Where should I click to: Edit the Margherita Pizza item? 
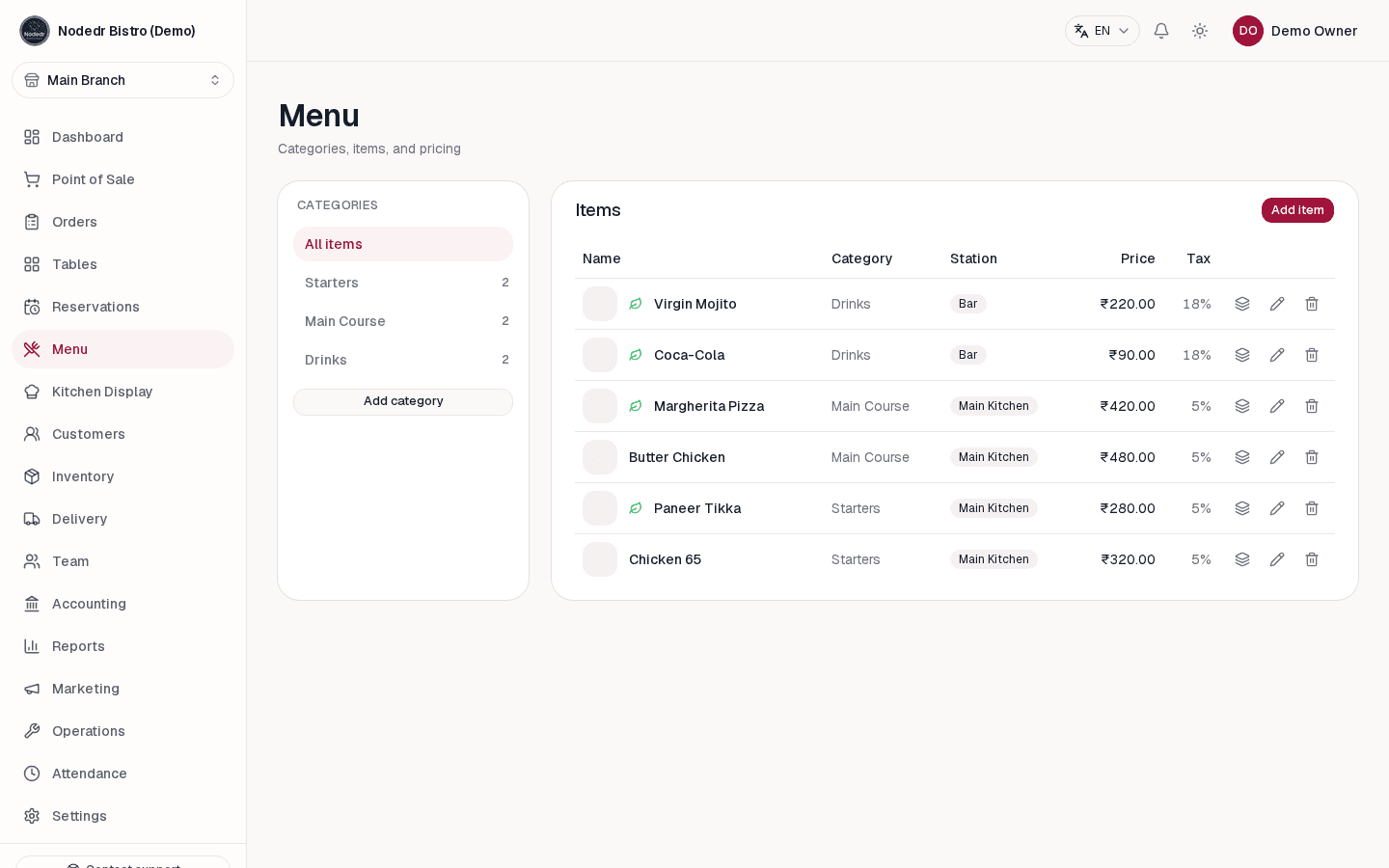[1277, 406]
